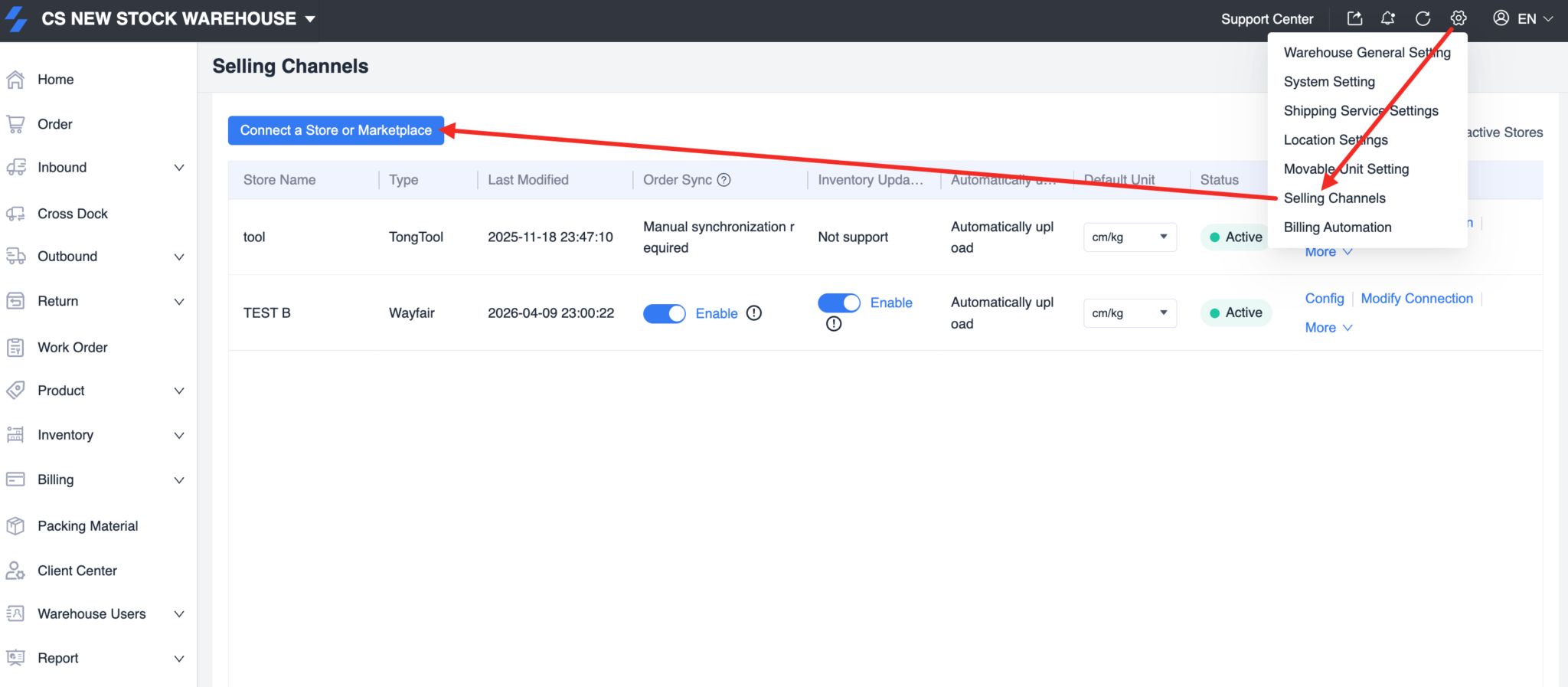Select Billing Automation from settings menu
Viewport: 1568px width, 687px height.
click(1337, 227)
